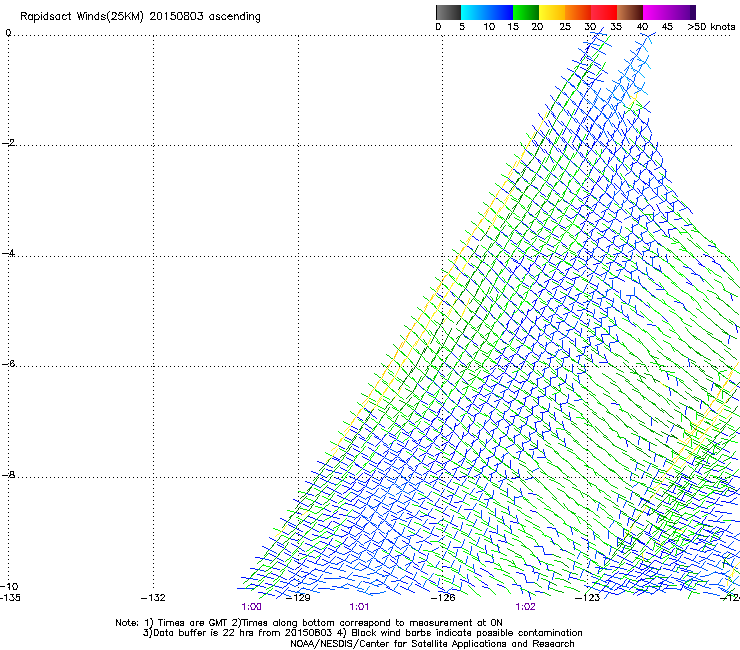Click the -129 longitude axis label

click(x=298, y=598)
